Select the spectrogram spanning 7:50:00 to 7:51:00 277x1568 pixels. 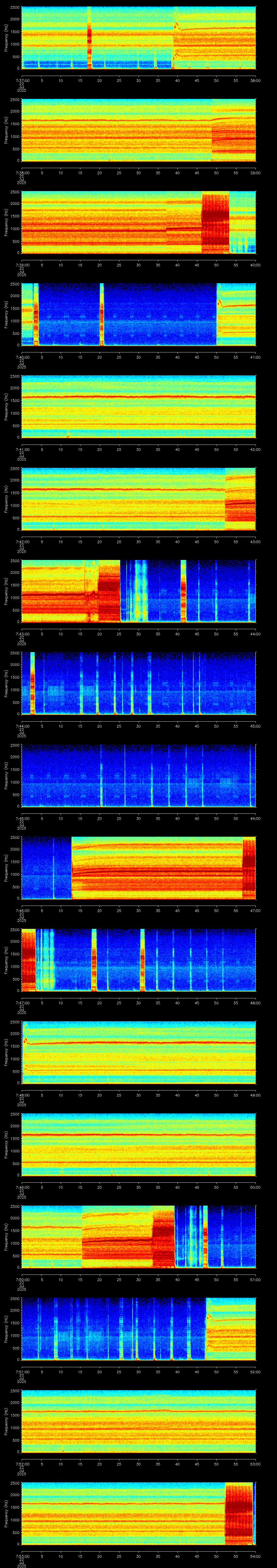pos(139,1237)
